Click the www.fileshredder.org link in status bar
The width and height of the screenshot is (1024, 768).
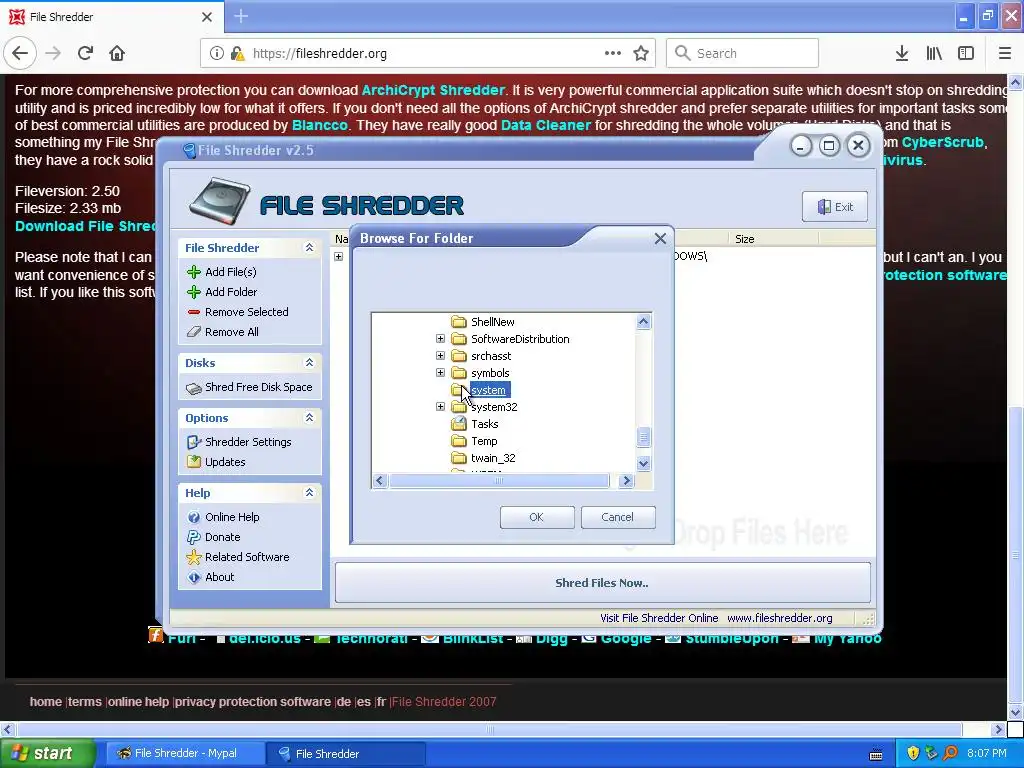pos(780,618)
